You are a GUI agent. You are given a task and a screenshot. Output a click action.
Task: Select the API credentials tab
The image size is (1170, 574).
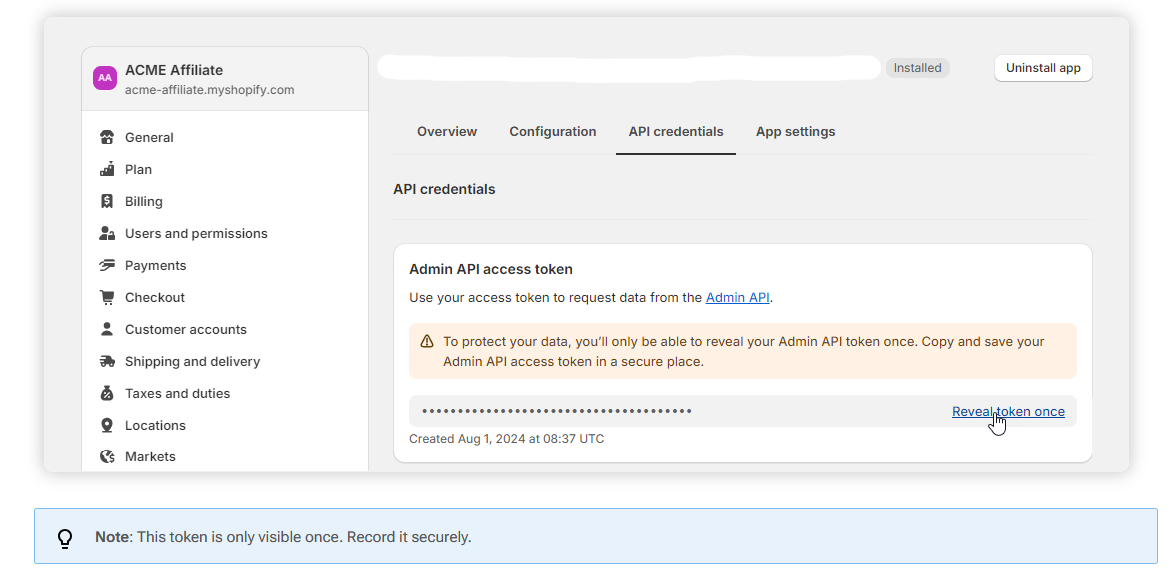676,132
